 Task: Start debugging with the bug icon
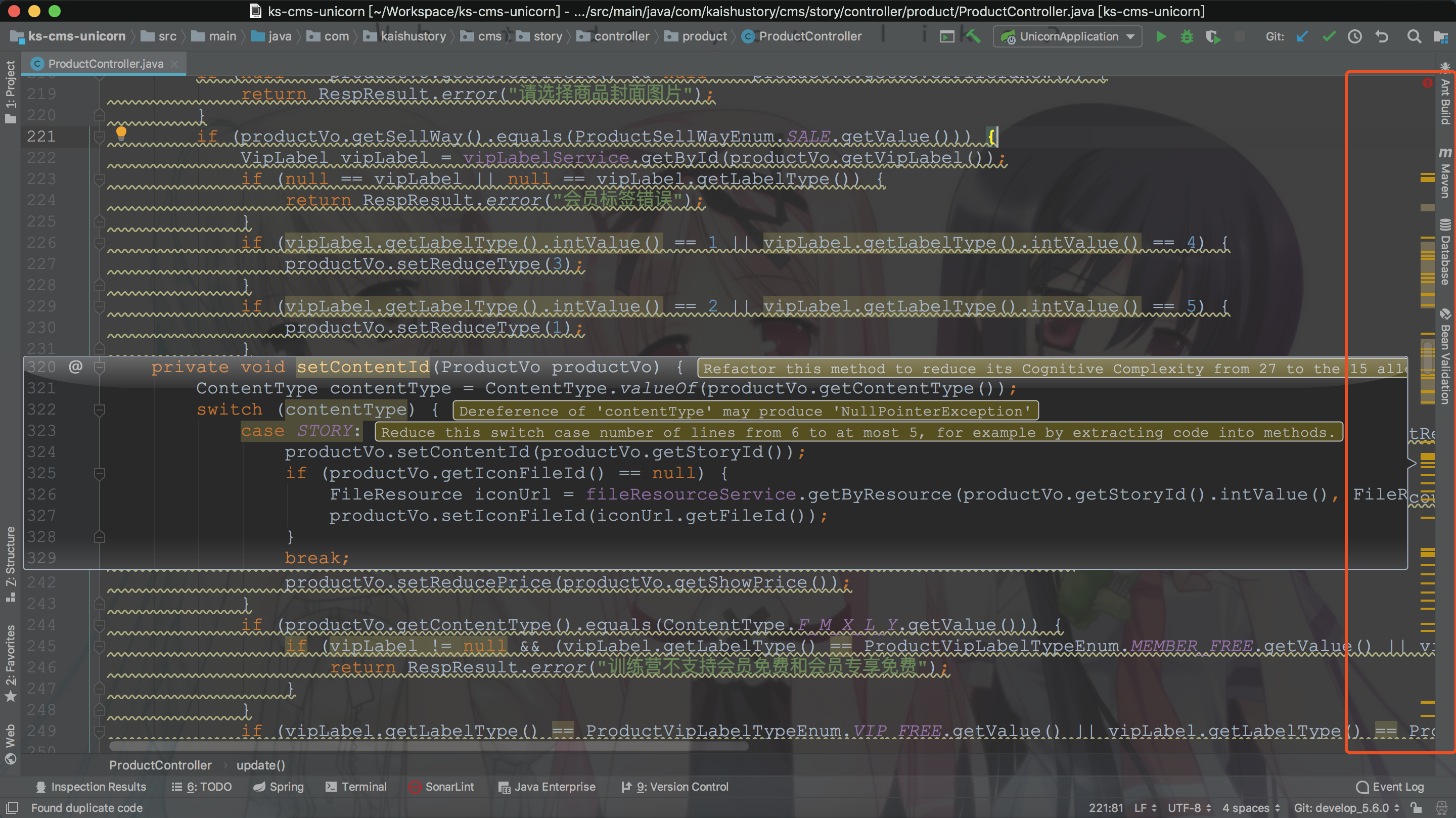point(1187,37)
